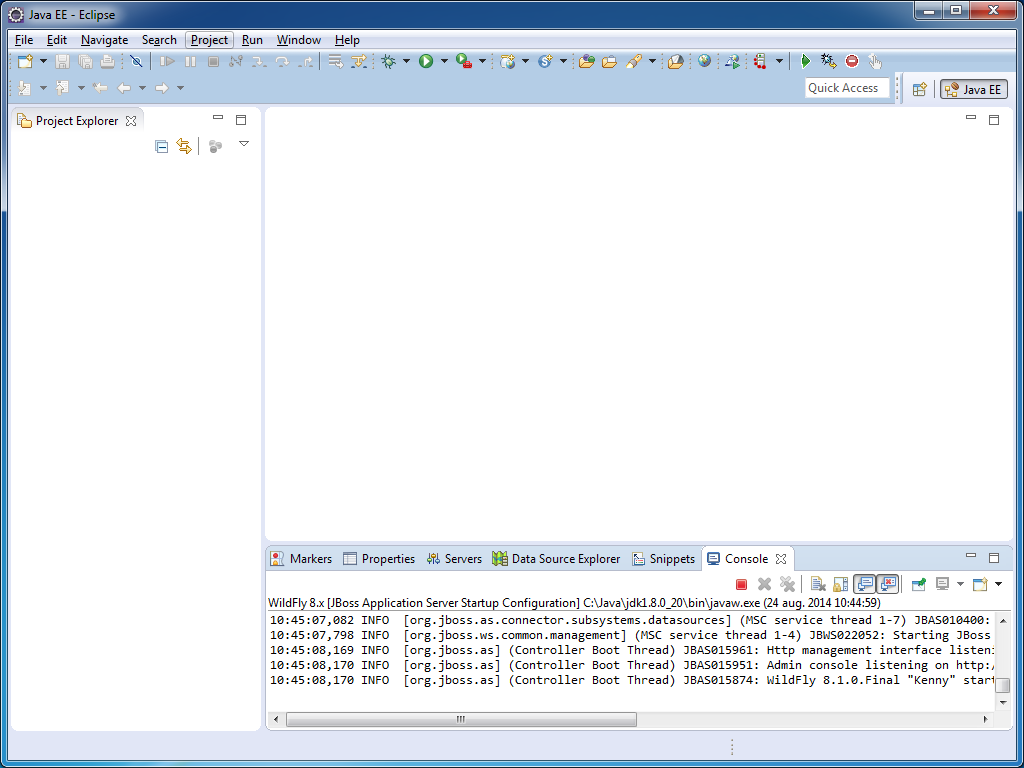Open the Navigate menu

(x=104, y=40)
